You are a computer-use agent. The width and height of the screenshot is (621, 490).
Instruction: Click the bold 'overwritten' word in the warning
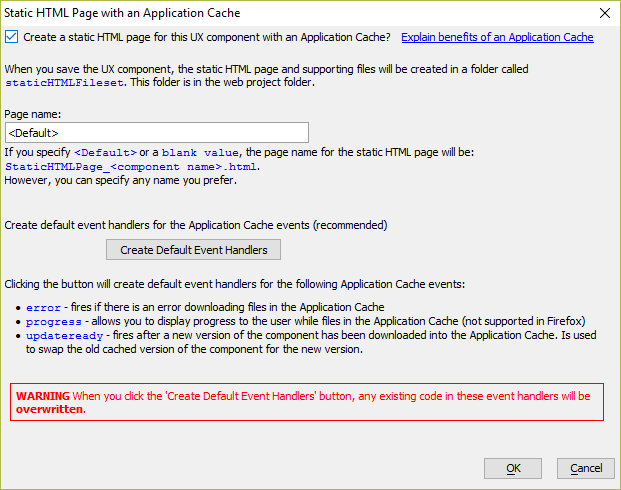[51, 409]
